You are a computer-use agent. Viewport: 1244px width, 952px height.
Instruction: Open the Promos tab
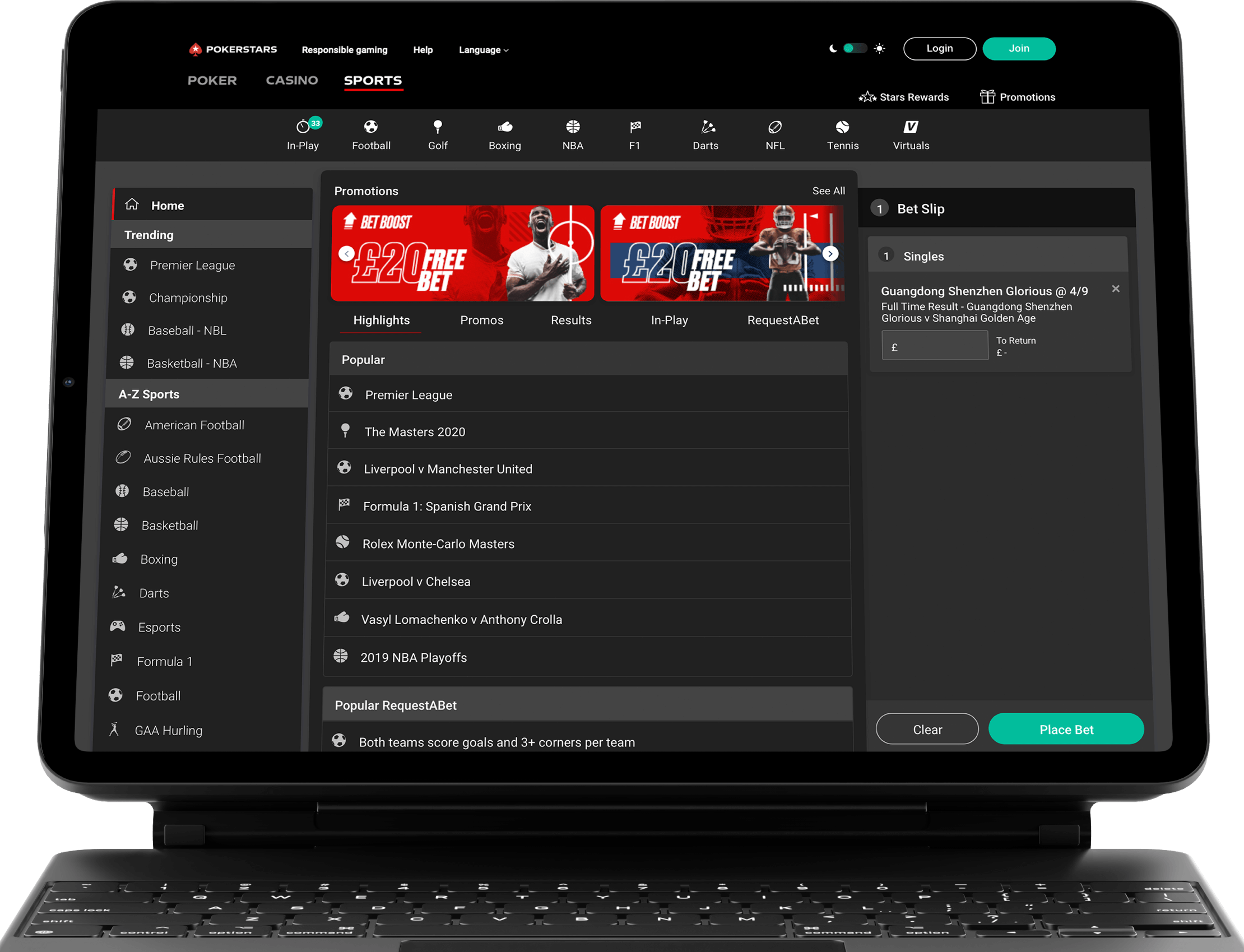482,320
